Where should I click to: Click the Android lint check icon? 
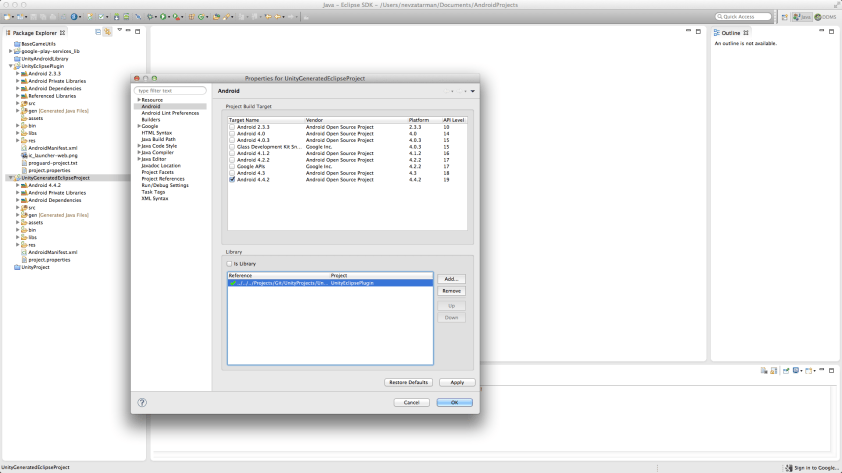pyautogui.click(x=101, y=17)
